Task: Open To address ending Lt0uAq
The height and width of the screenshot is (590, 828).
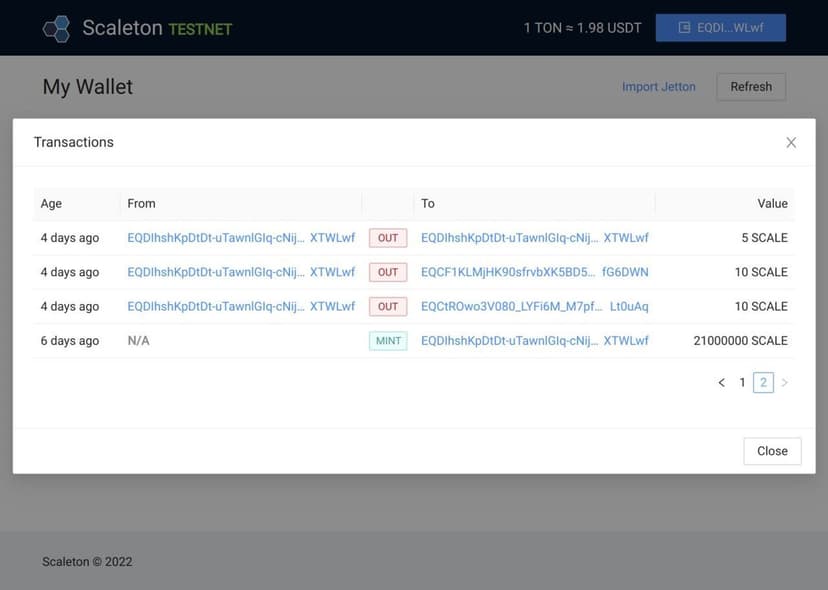Action: pos(534,306)
